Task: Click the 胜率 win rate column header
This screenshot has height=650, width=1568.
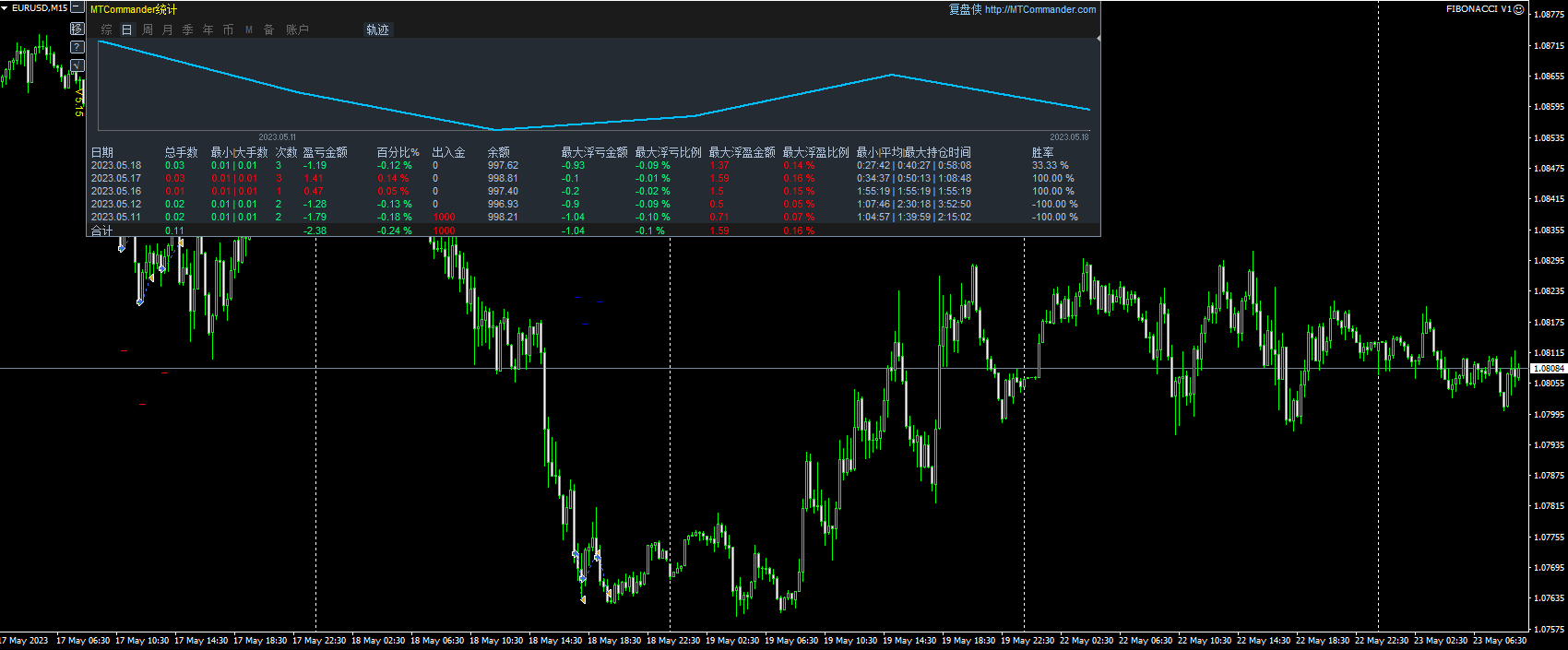Action: click(1042, 152)
